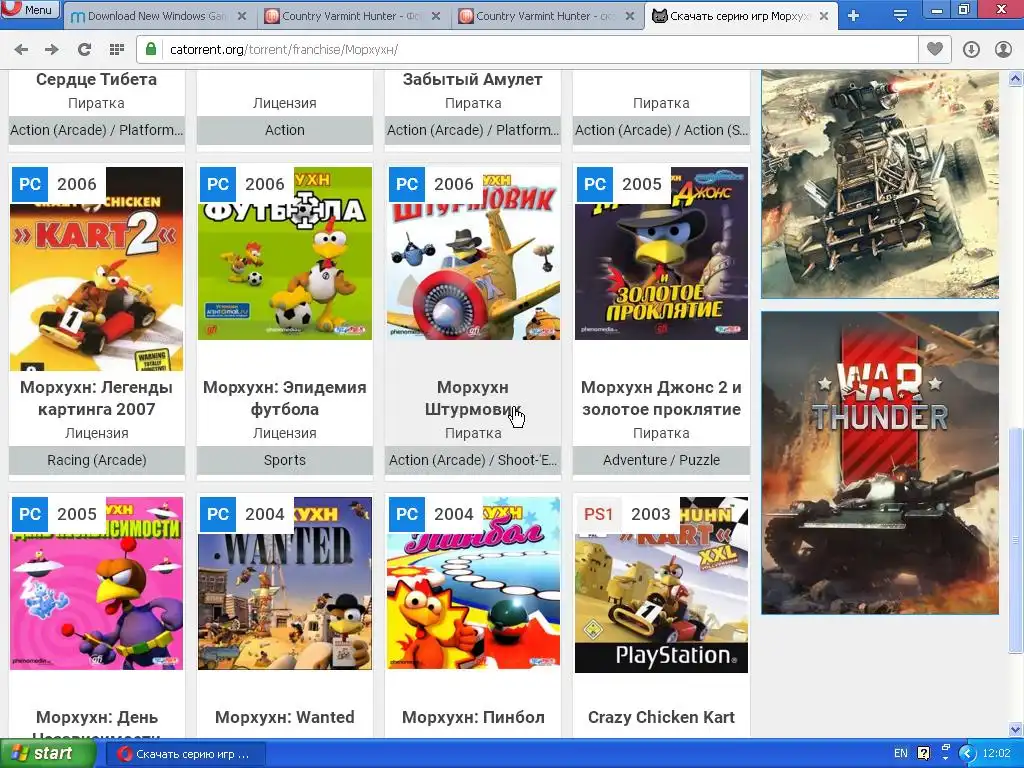Click the vertical scrollbar thumb

tap(1016, 540)
